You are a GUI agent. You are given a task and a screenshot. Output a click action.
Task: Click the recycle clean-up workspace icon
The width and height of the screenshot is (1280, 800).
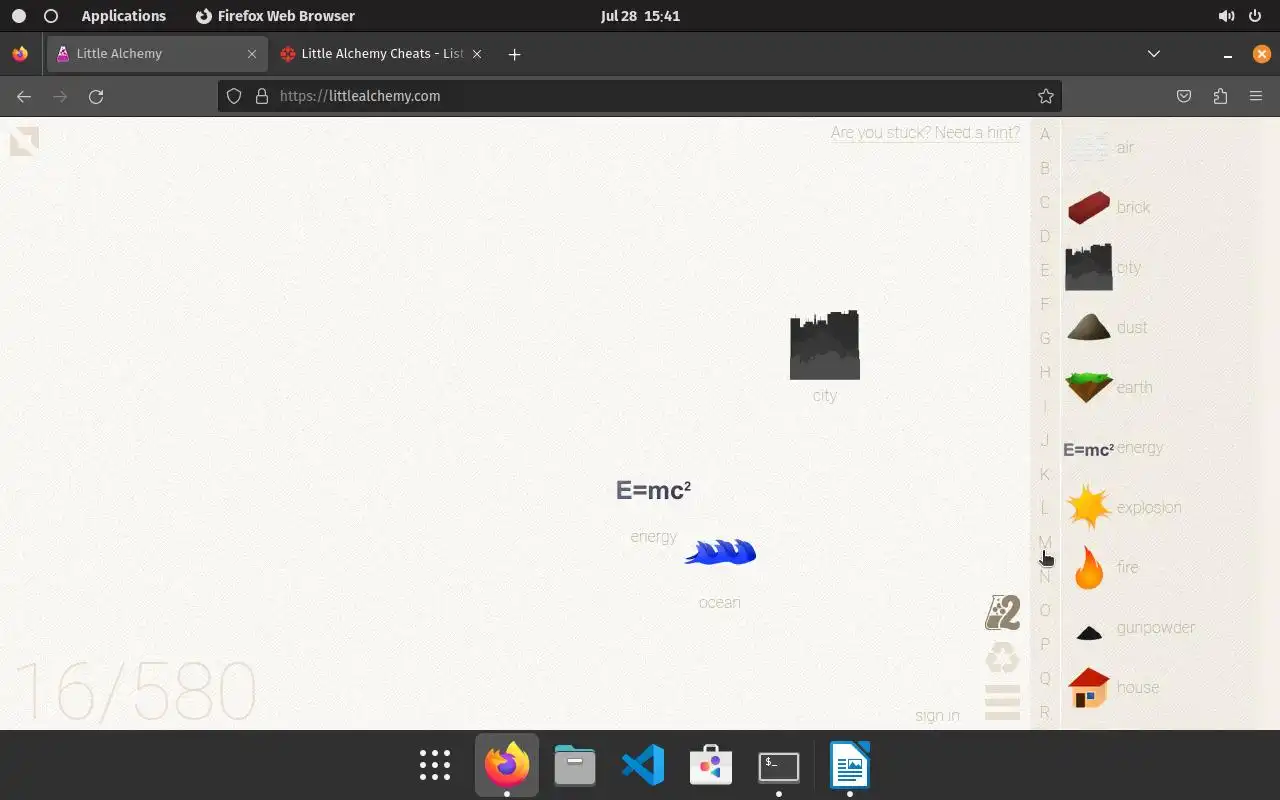[1002, 657]
